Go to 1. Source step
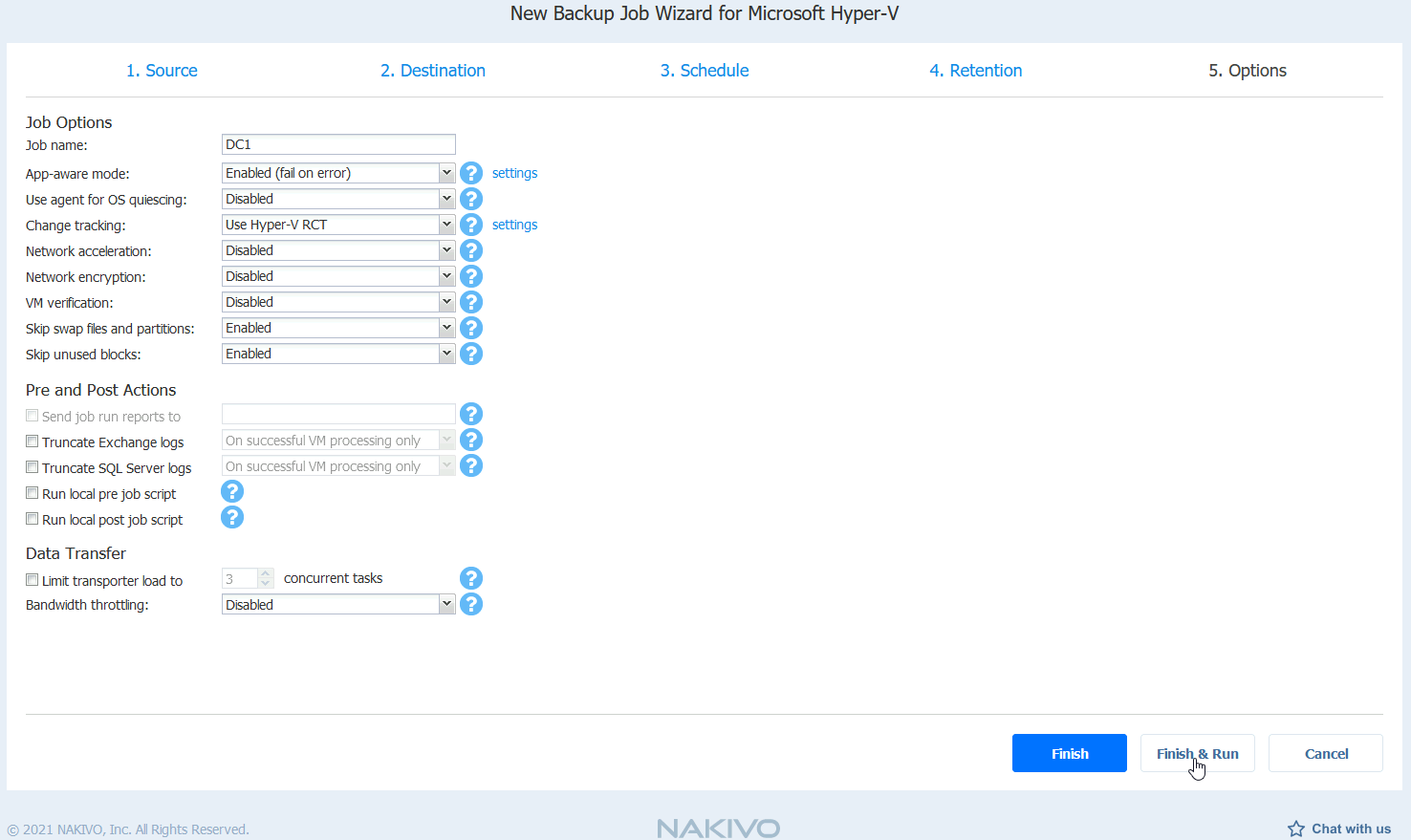Screen dimensions: 1411x840 [162, 71]
